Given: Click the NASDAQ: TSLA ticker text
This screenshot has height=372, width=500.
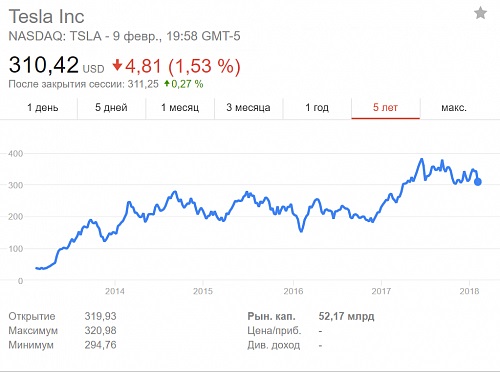Looking at the screenshot, I should point(55,36).
